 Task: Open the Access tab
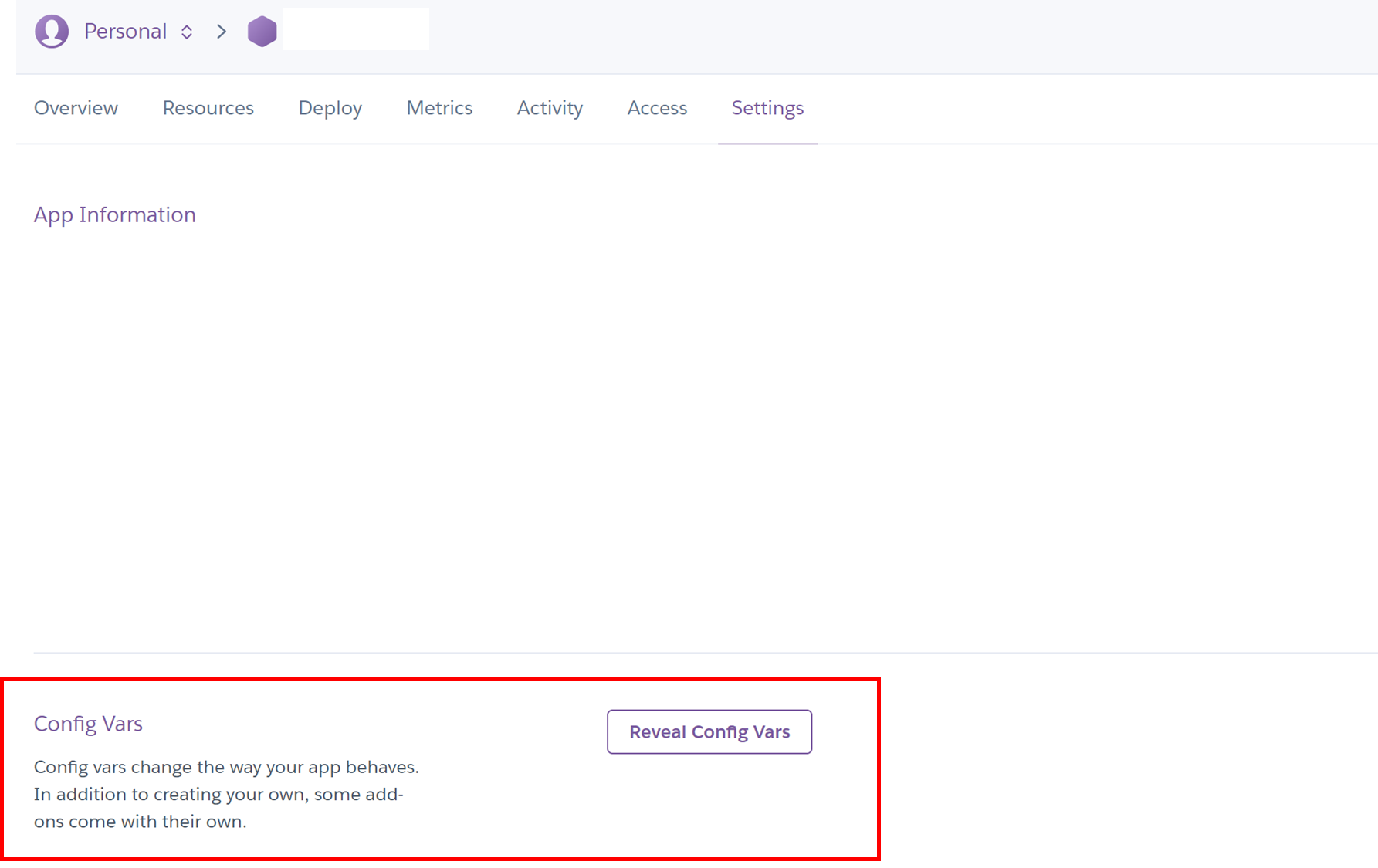click(657, 108)
